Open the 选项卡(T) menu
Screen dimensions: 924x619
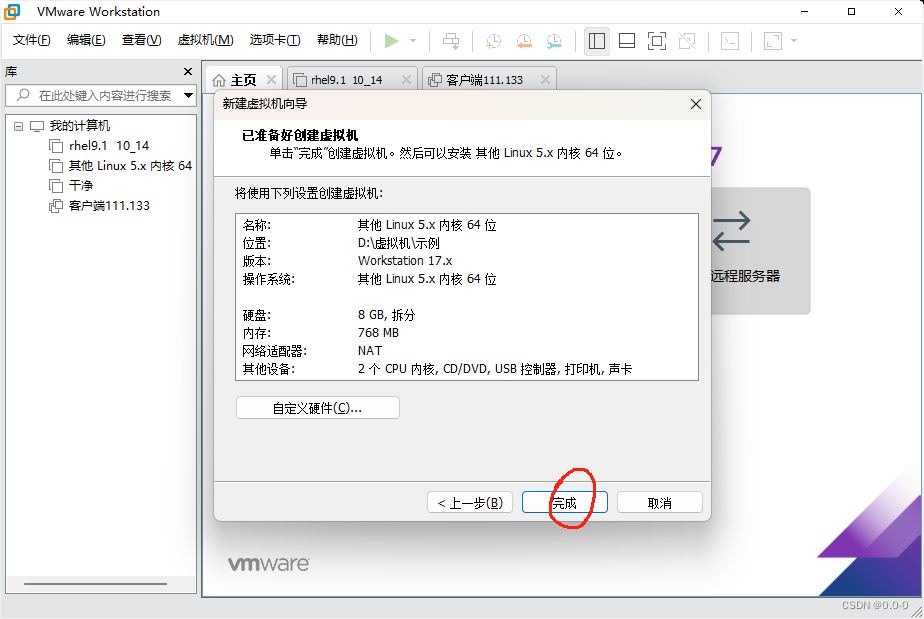coord(275,40)
